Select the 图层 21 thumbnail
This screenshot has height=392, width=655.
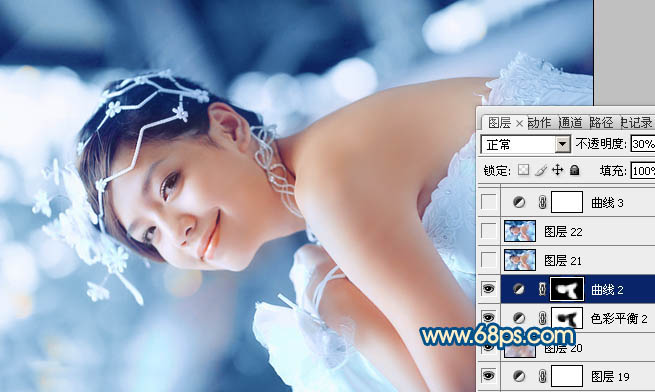(520, 260)
